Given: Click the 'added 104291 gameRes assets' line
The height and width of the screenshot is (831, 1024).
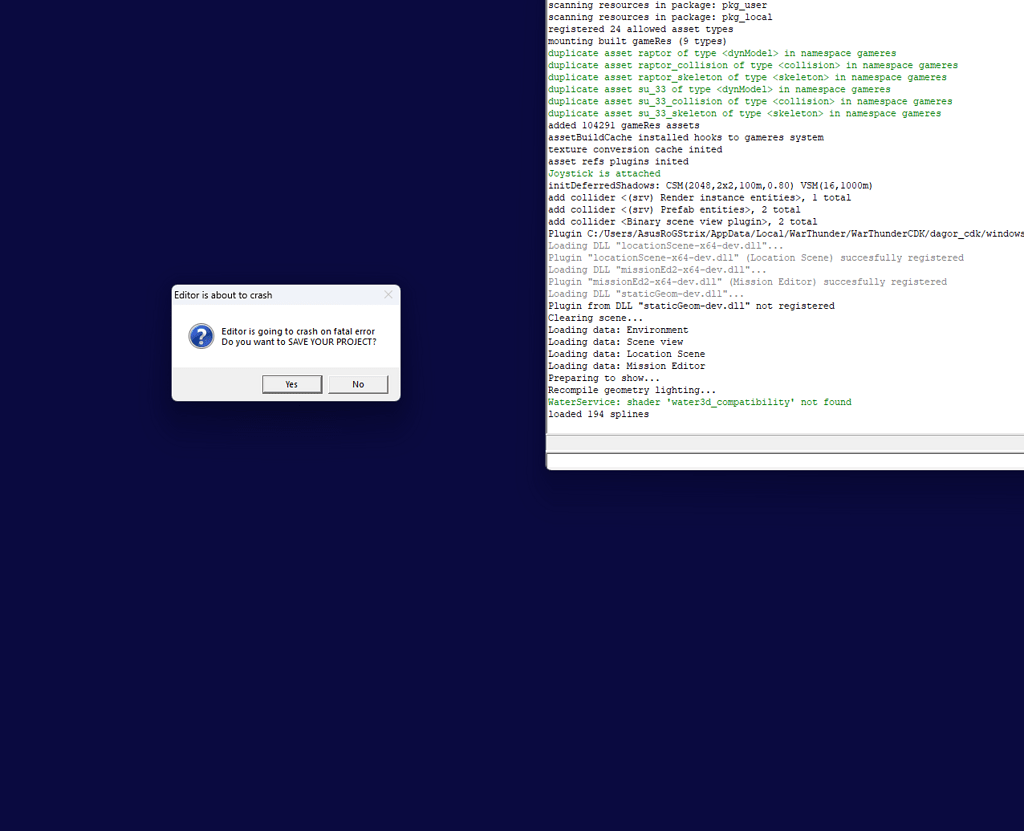Looking at the screenshot, I should 623,125.
